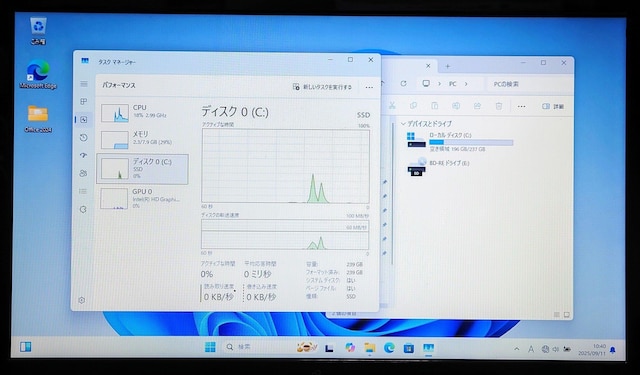
Task: Click the Share icon in Explorer toolbar
Action: 477,106
